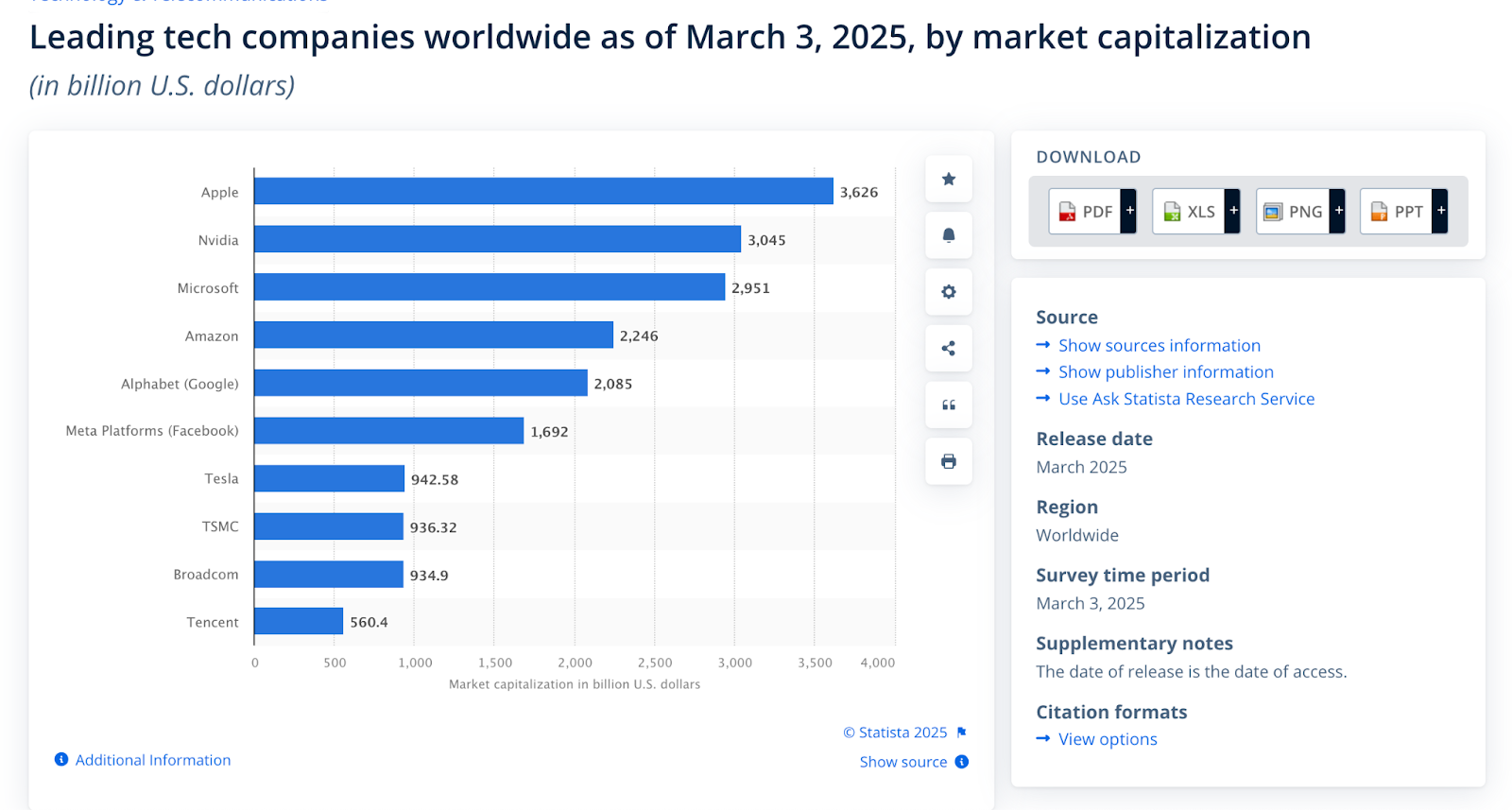Click the Statista 2025 copyright link

[x=895, y=732]
